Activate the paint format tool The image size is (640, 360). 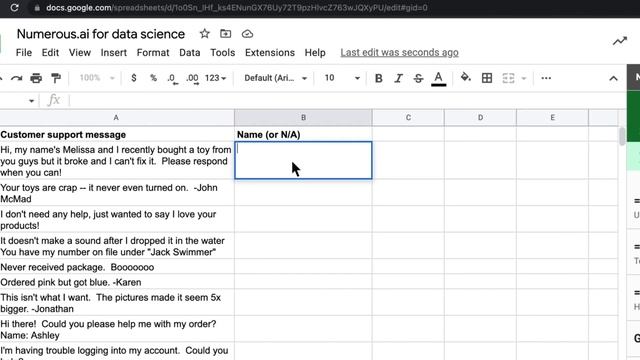tap(56, 78)
